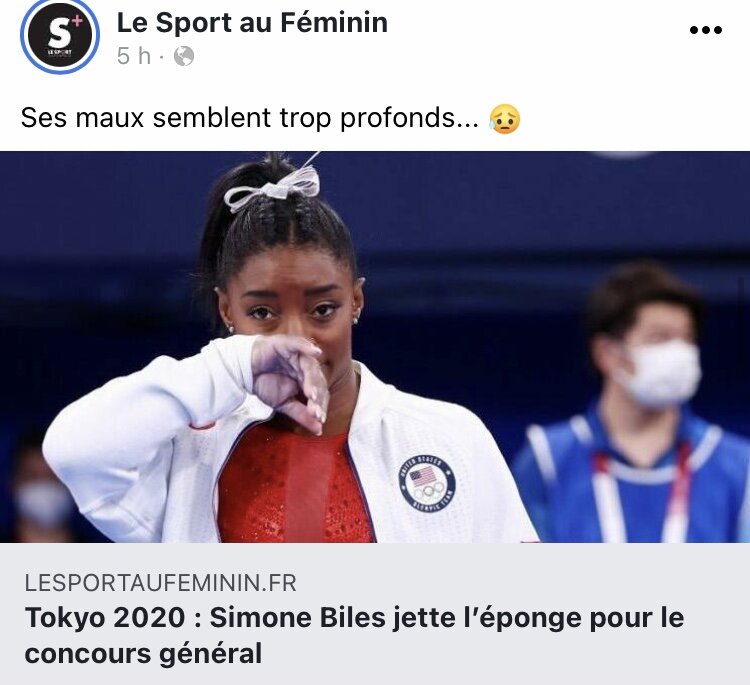Click the globe public audience icon

click(184, 56)
